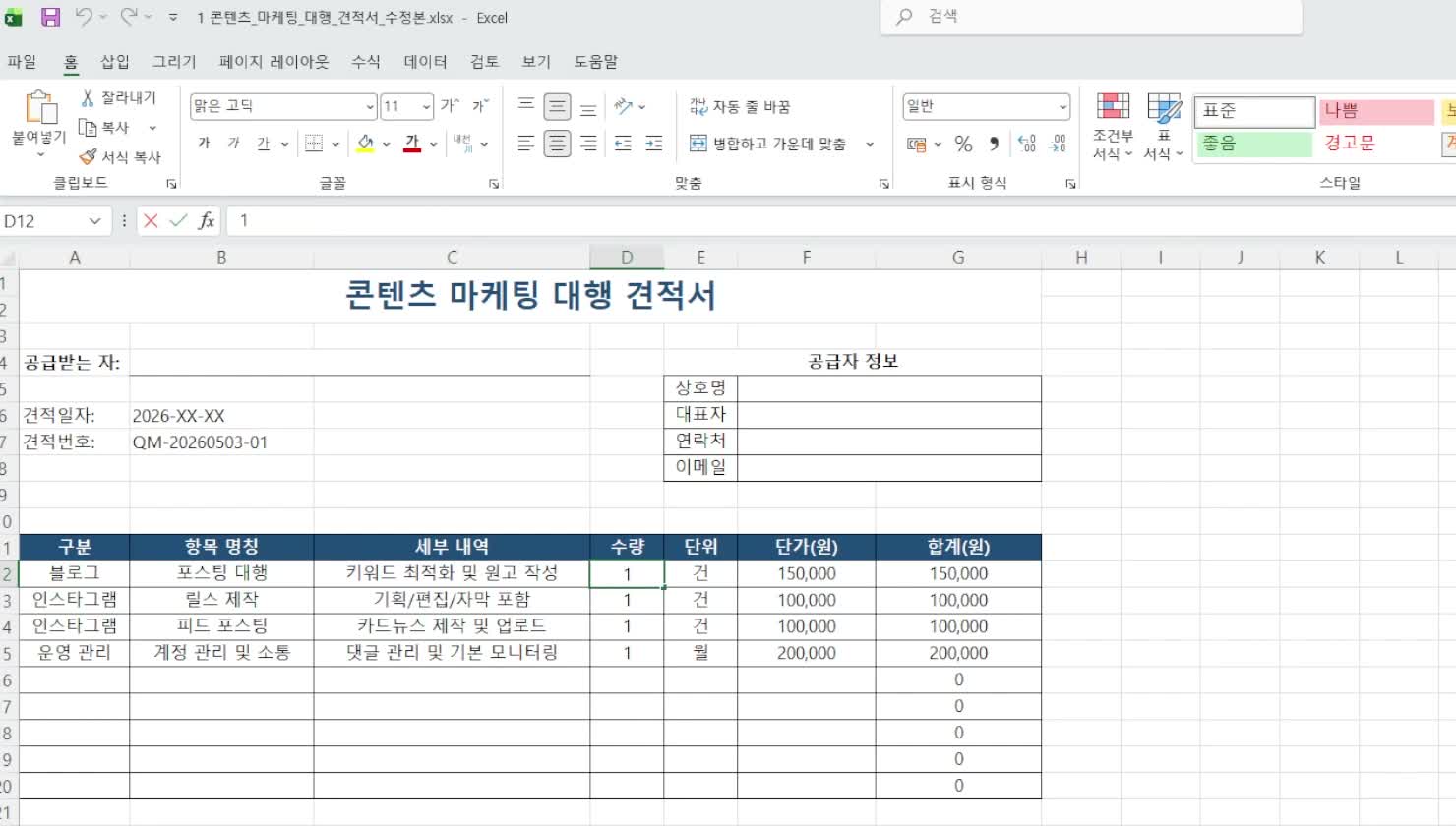The height and width of the screenshot is (826, 1456).
Task: Click the Paste clipboard icon
Action: tap(39, 108)
